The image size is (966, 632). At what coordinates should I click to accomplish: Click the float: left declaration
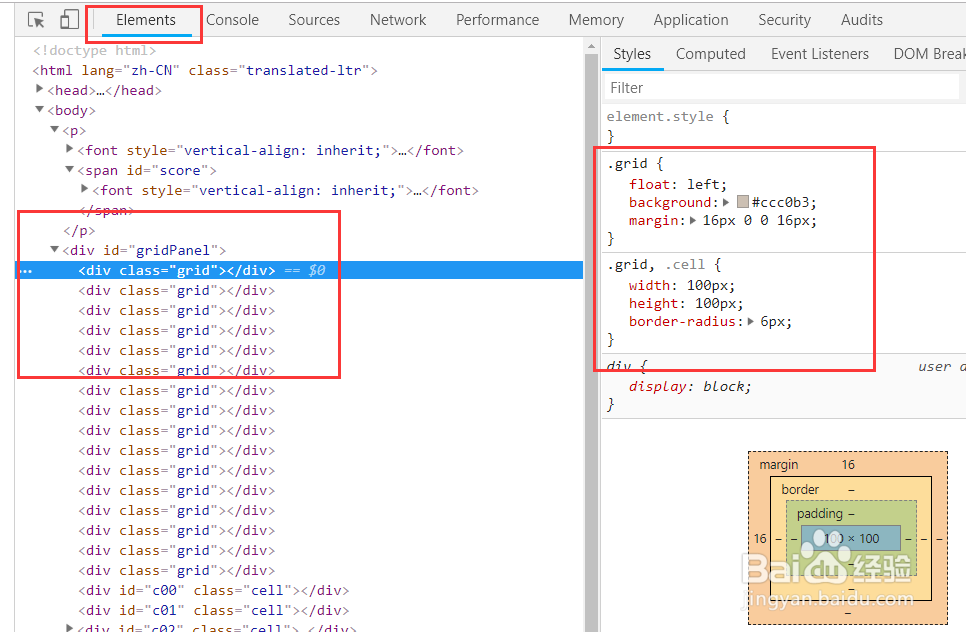[x=678, y=184]
